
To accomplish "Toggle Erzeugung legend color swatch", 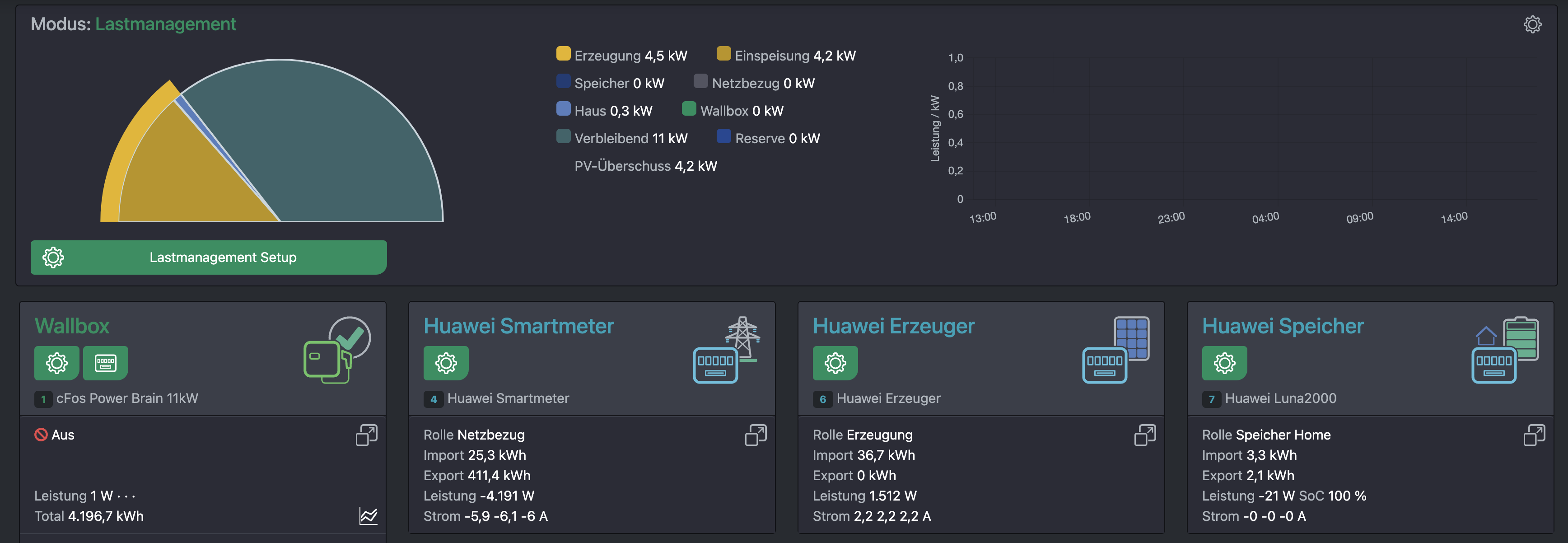I will point(563,54).
